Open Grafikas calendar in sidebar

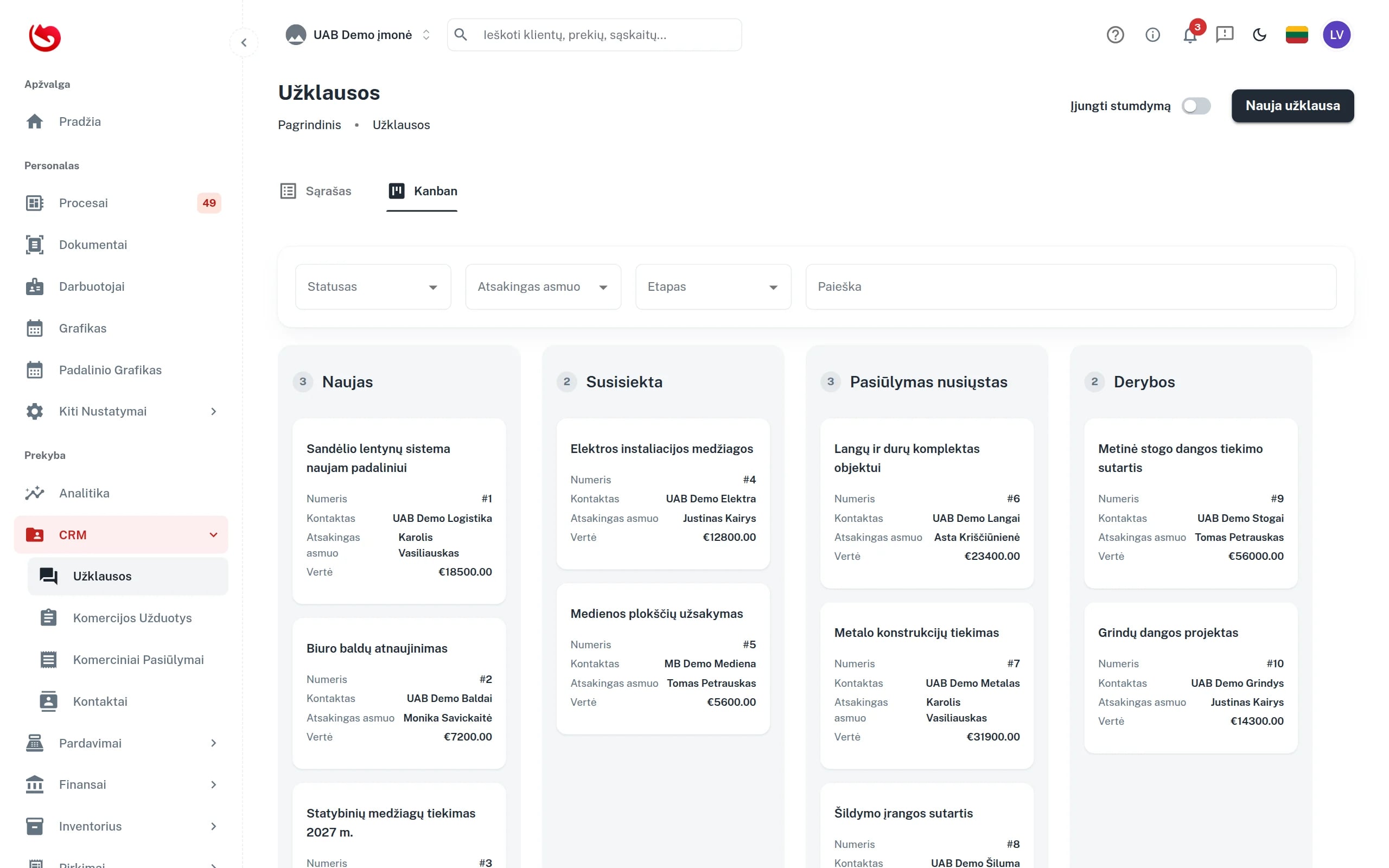coord(121,328)
